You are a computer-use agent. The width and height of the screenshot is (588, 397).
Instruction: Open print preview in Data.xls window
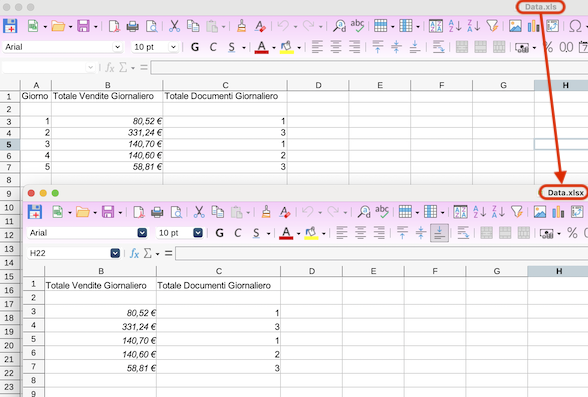[x=152, y=26]
